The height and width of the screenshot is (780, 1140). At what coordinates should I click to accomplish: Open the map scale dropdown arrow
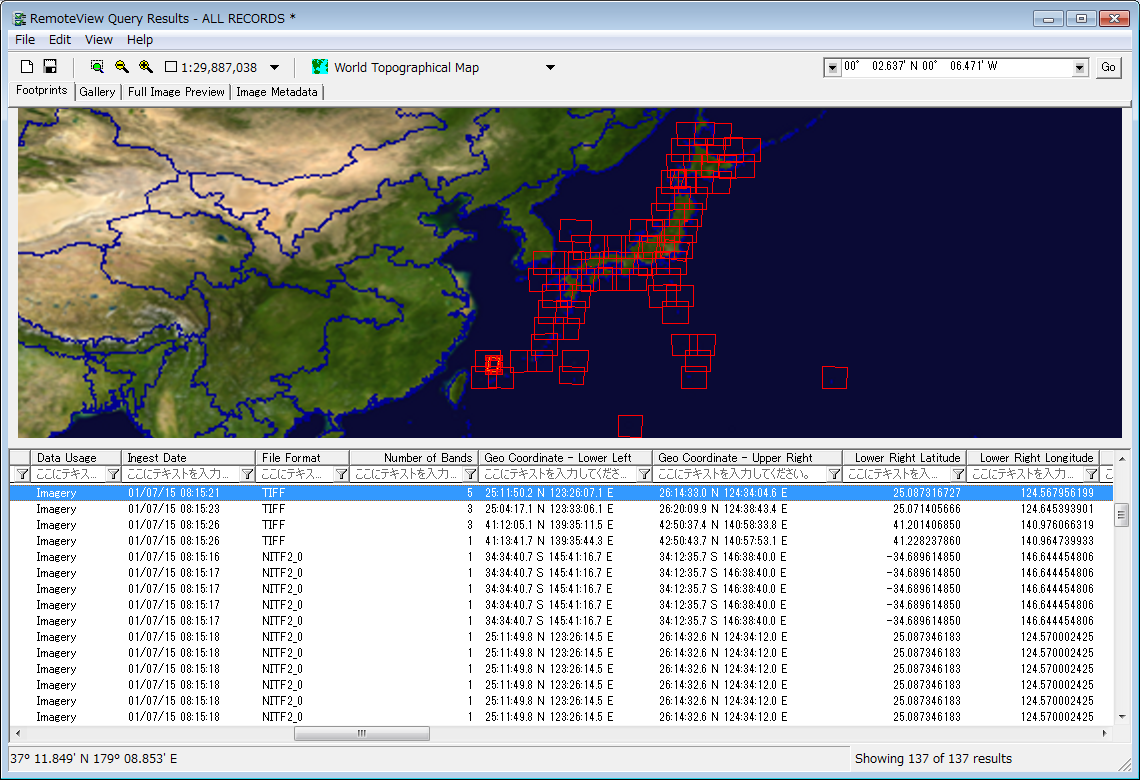click(275, 68)
